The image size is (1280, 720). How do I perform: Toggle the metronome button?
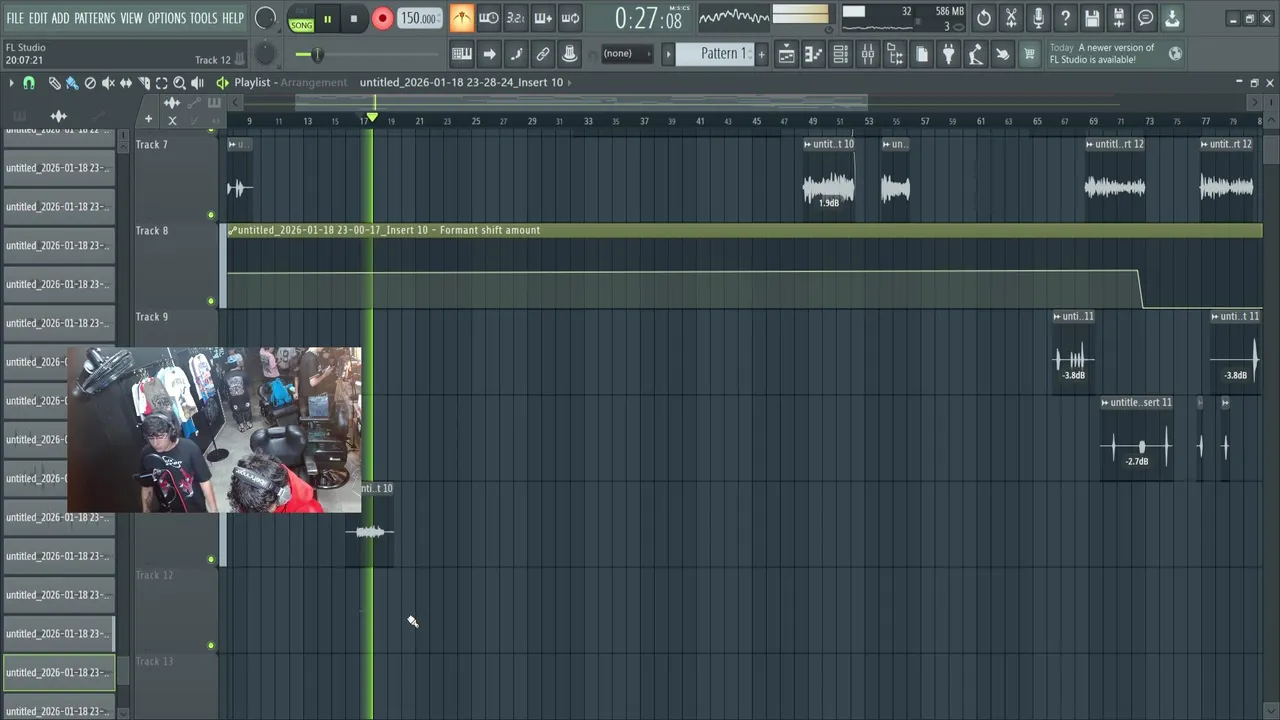pos(461,18)
